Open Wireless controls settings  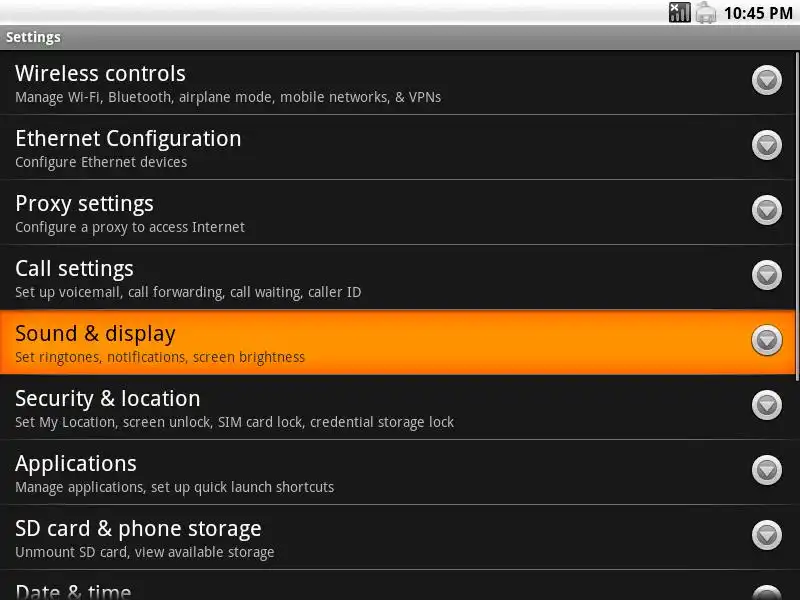coord(100,74)
